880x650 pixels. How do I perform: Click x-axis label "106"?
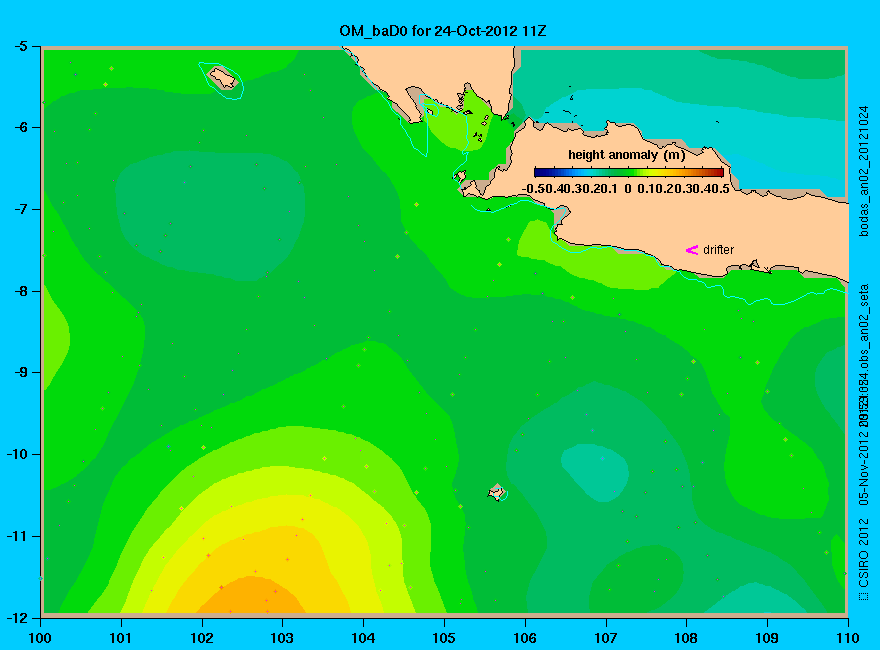pyautogui.click(x=525, y=638)
